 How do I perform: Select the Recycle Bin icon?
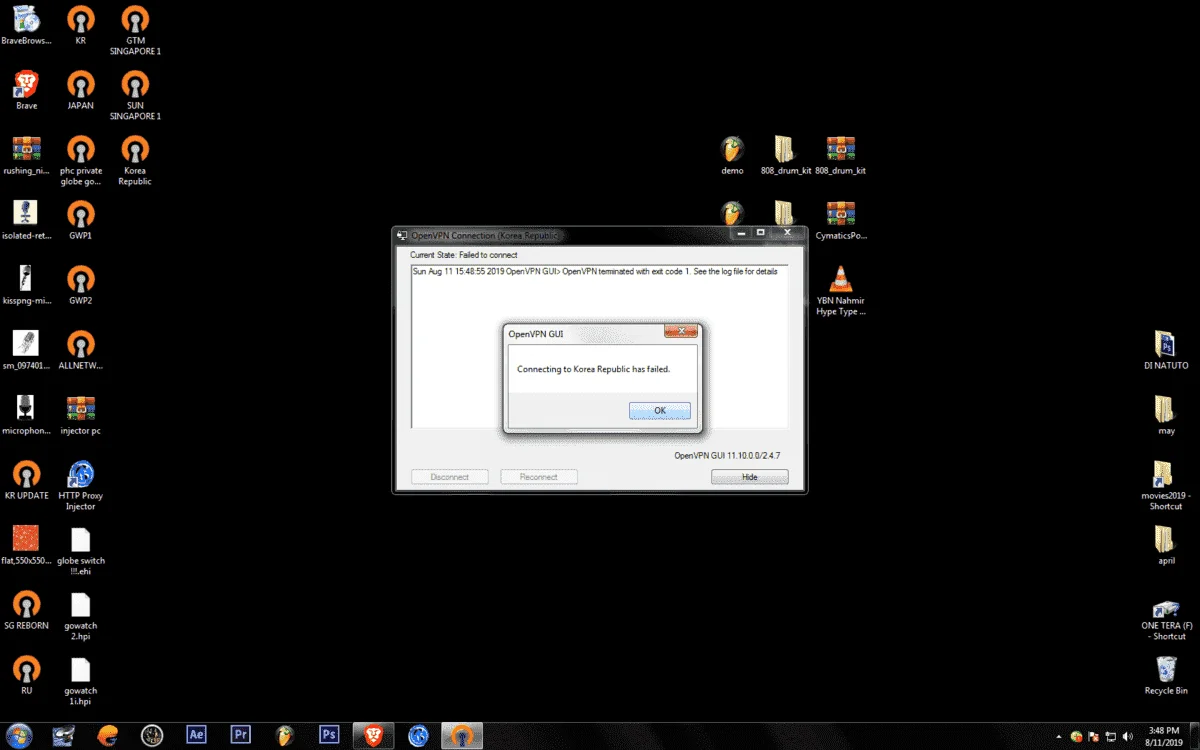click(x=1165, y=675)
